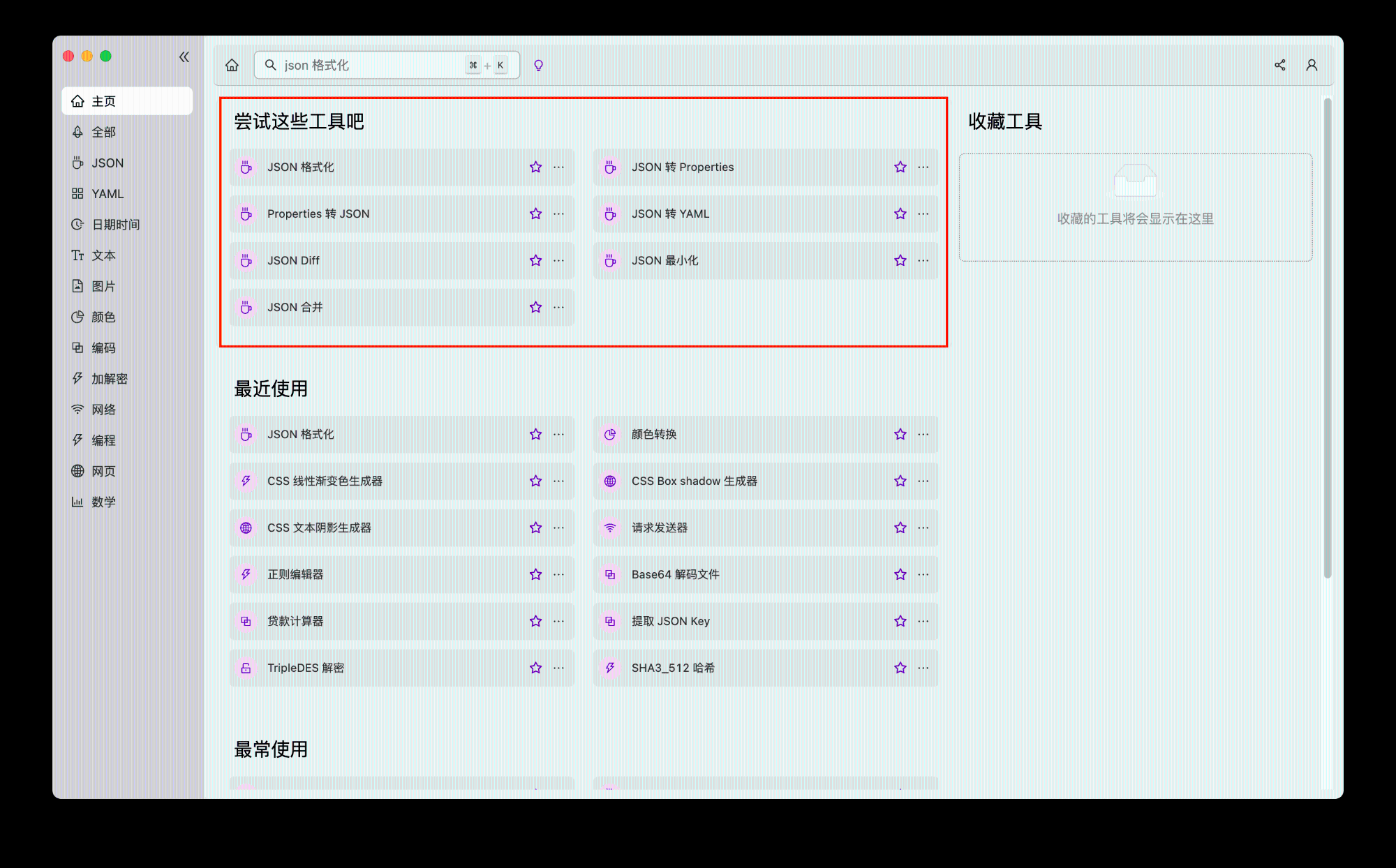Screen dimensions: 1396x868
Task: Open 网络 category in sidebar
Action: tap(127, 410)
